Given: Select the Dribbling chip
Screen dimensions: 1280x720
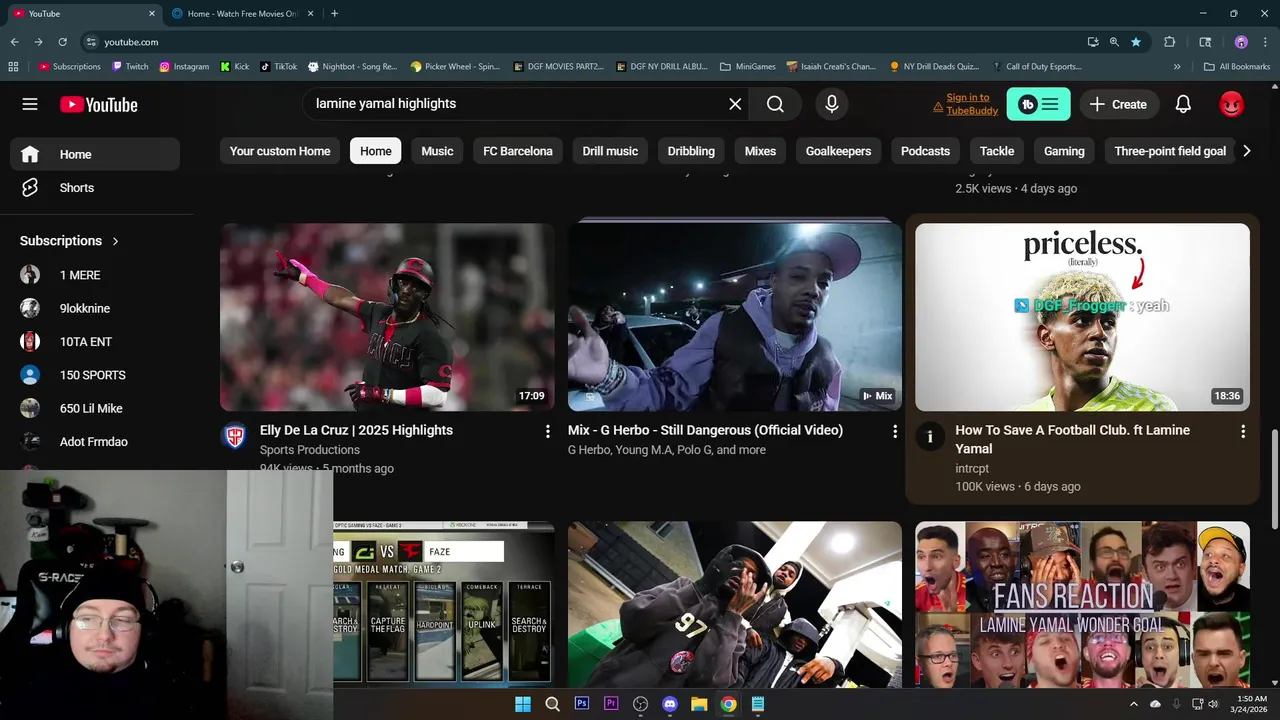Looking at the screenshot, I should pyautogui.click(x=691, y=151).
